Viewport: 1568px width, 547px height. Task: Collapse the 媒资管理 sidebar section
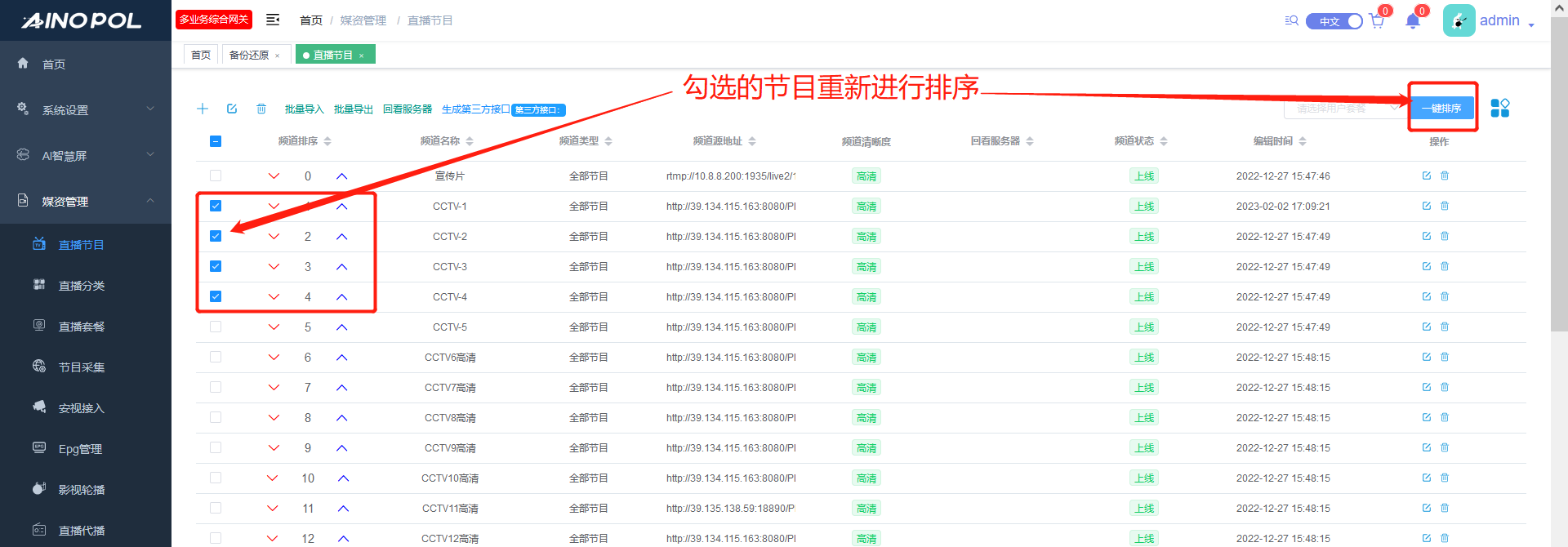tap(86, 201)
